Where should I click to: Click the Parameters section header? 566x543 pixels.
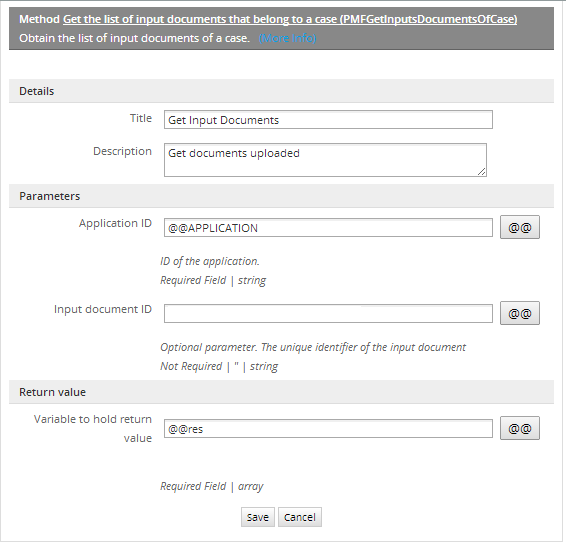281,196
